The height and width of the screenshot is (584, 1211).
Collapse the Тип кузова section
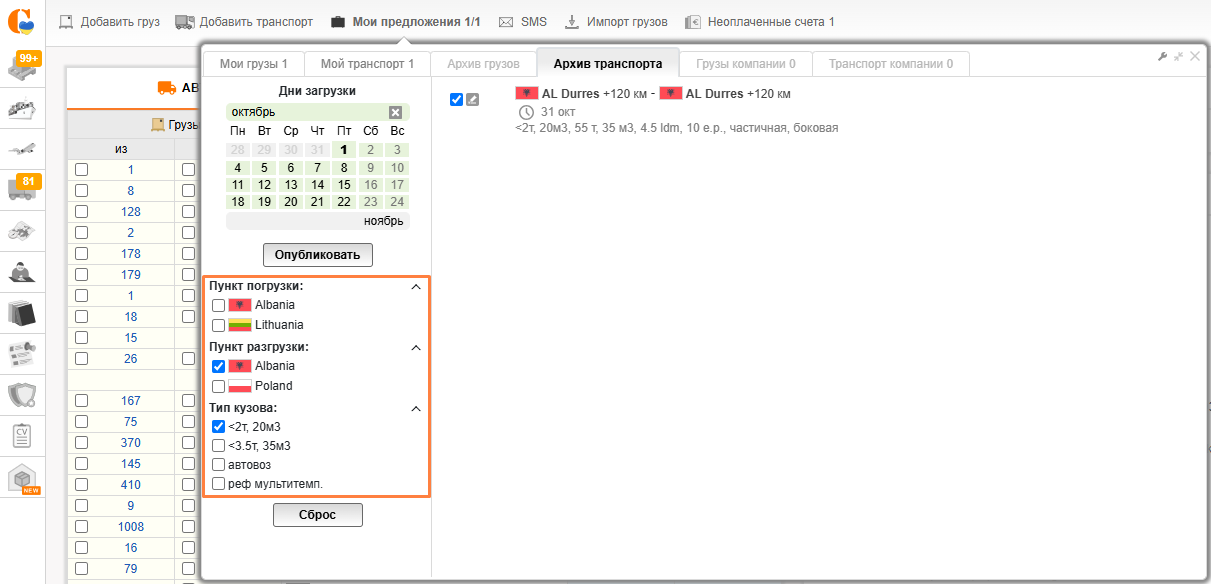(x=417, y=409)
